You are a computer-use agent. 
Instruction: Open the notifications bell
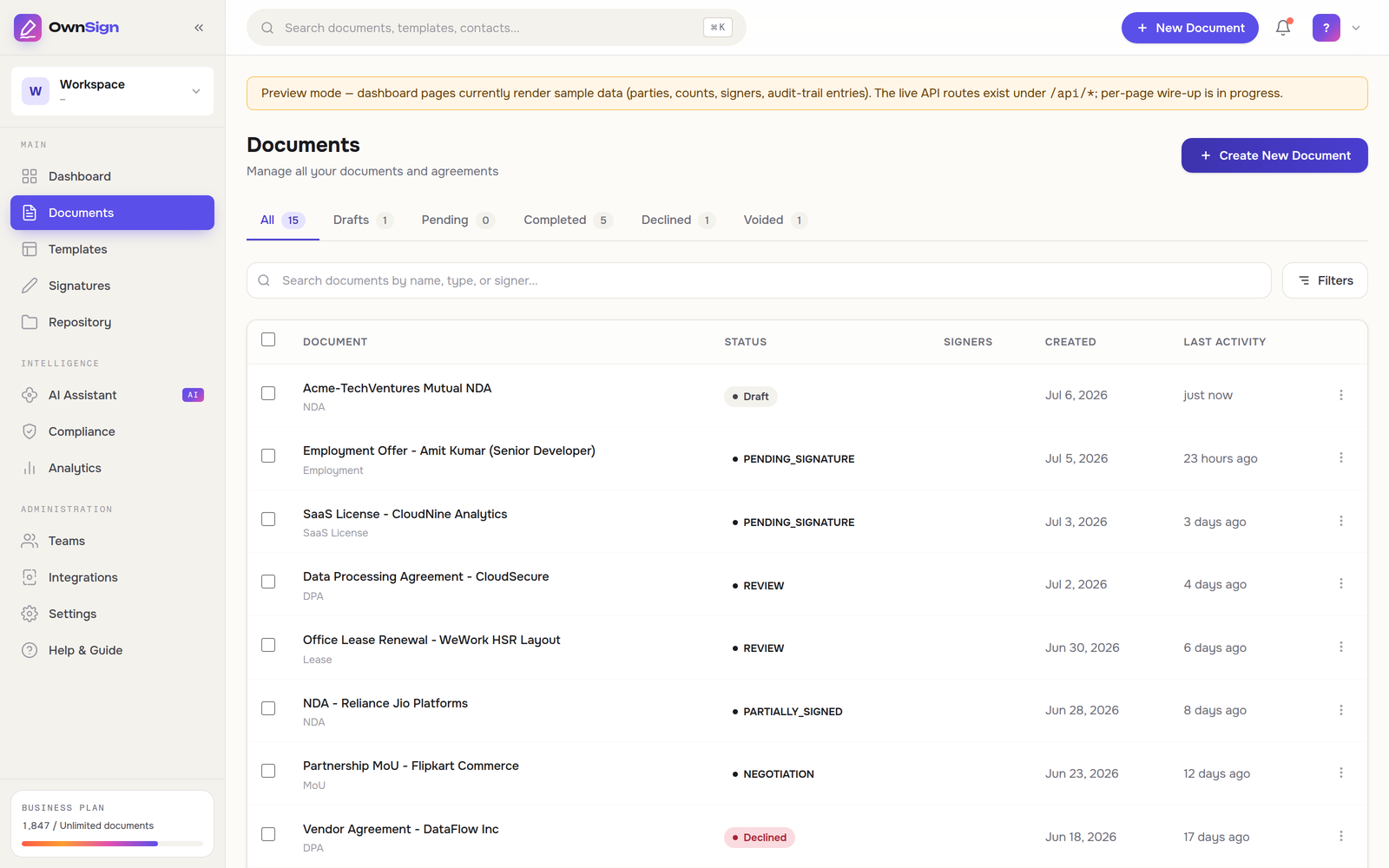[1283, 28]
